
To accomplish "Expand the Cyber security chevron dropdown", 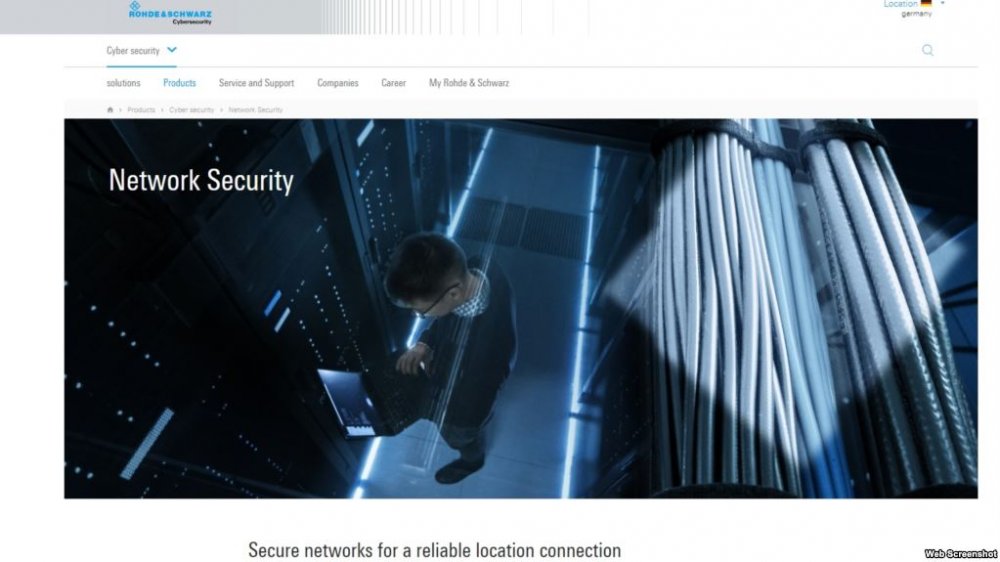I will tap(172, 50).
